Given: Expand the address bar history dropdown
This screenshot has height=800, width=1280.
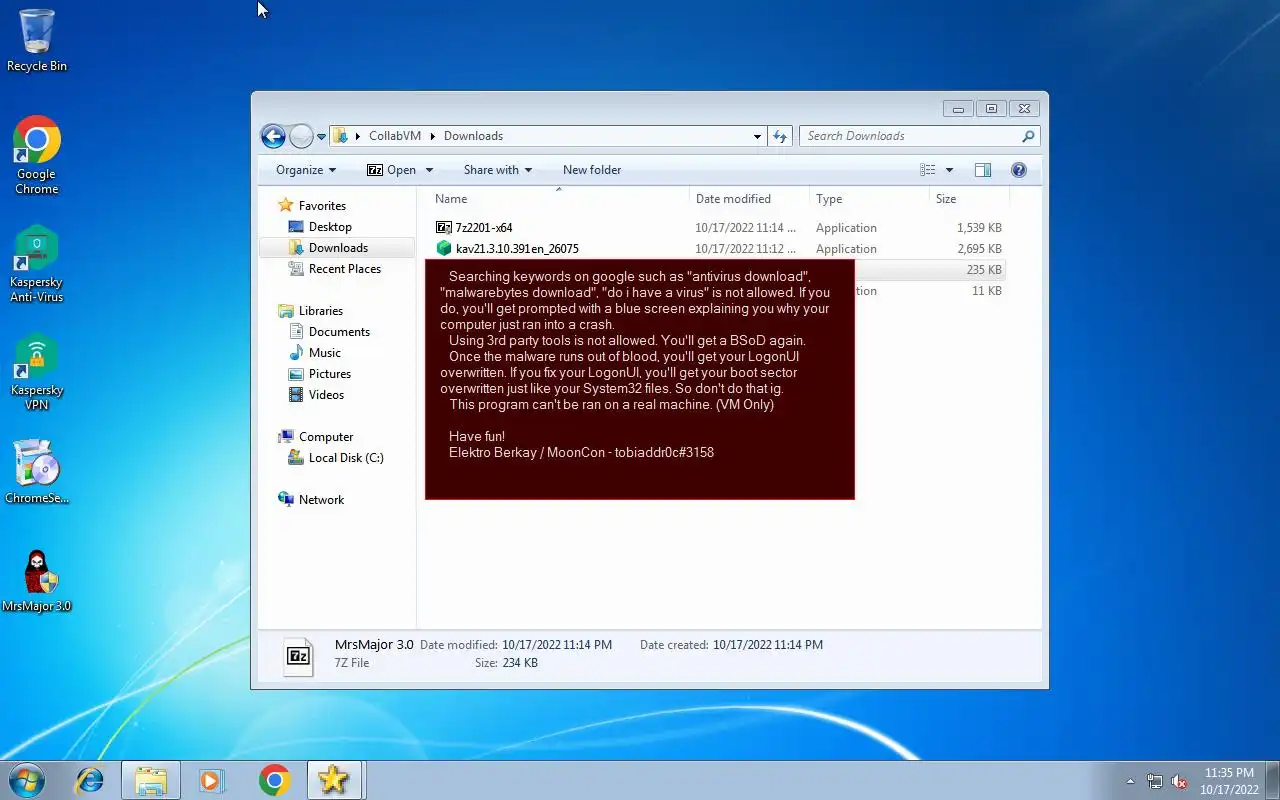Looking at the screenshot, I should click(757, 136).
